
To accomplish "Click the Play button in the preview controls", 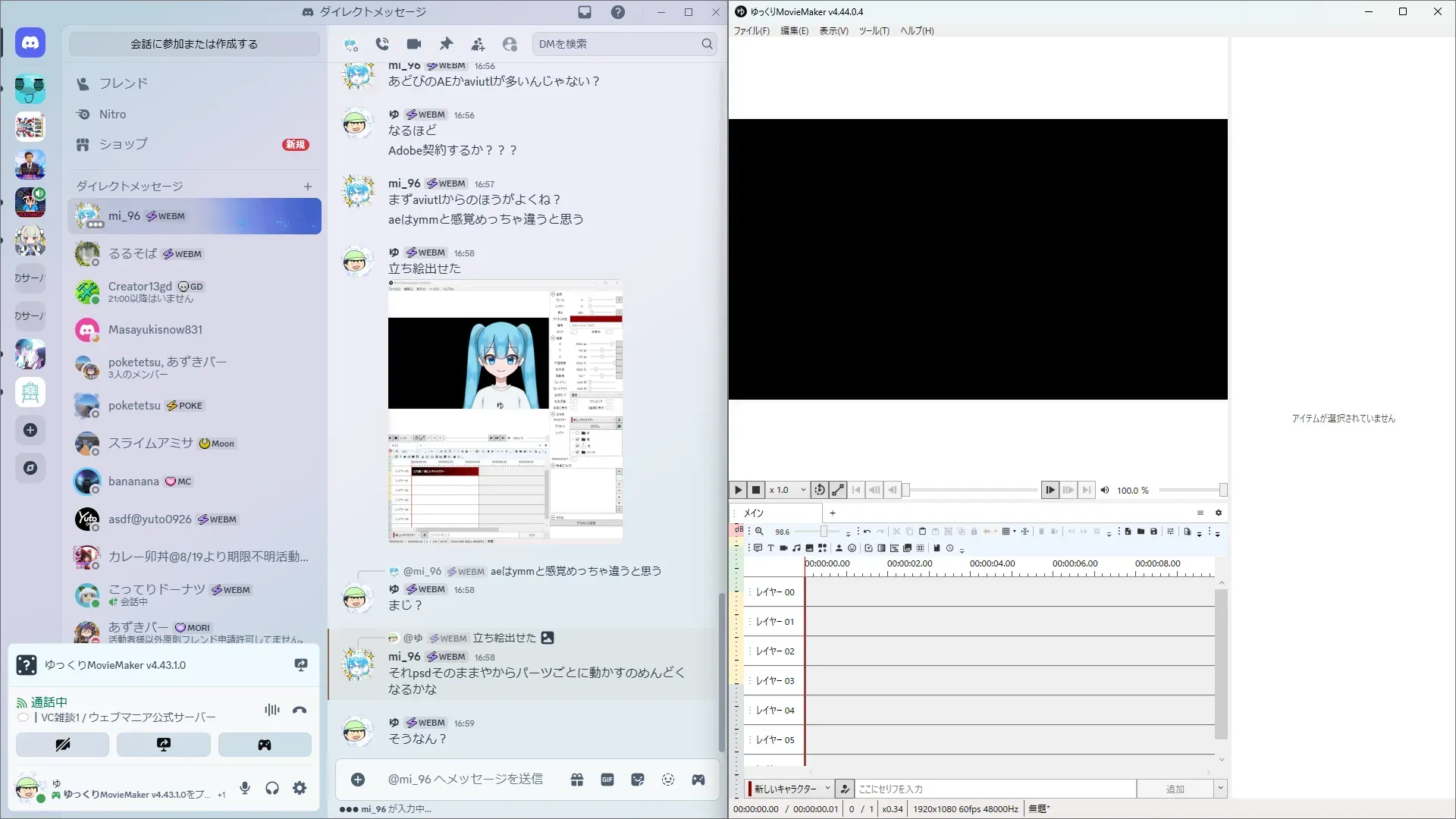I will pos(738,490).
